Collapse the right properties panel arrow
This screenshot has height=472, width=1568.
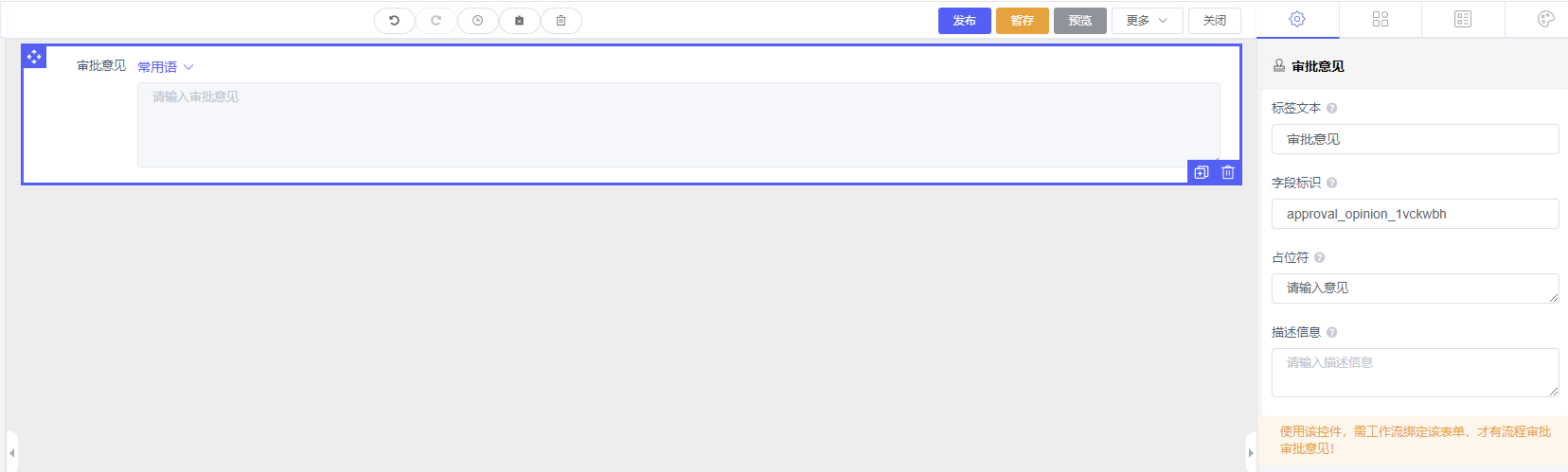[1251, 452]
